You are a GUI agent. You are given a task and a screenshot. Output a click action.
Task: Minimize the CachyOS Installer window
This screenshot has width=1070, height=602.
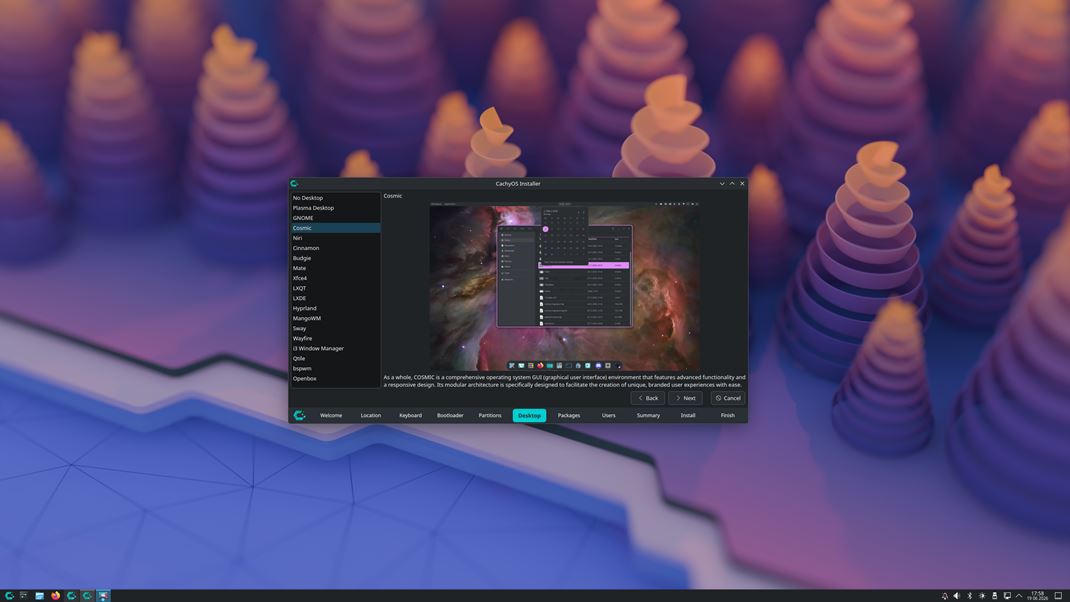click(x=722, y=184)
